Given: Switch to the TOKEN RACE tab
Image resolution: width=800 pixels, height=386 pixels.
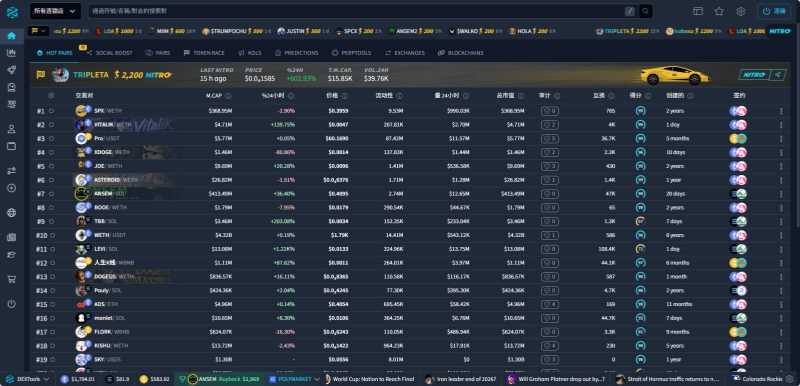Looking at the screenshot, I should coord(205,53).
